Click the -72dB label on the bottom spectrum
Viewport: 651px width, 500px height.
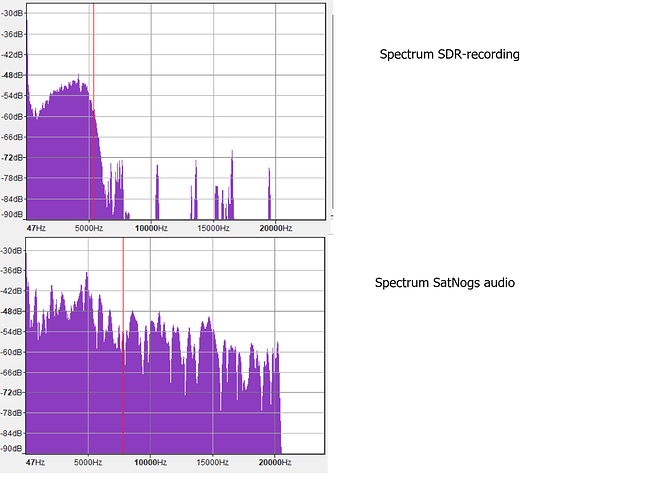(x=12, y=392)
